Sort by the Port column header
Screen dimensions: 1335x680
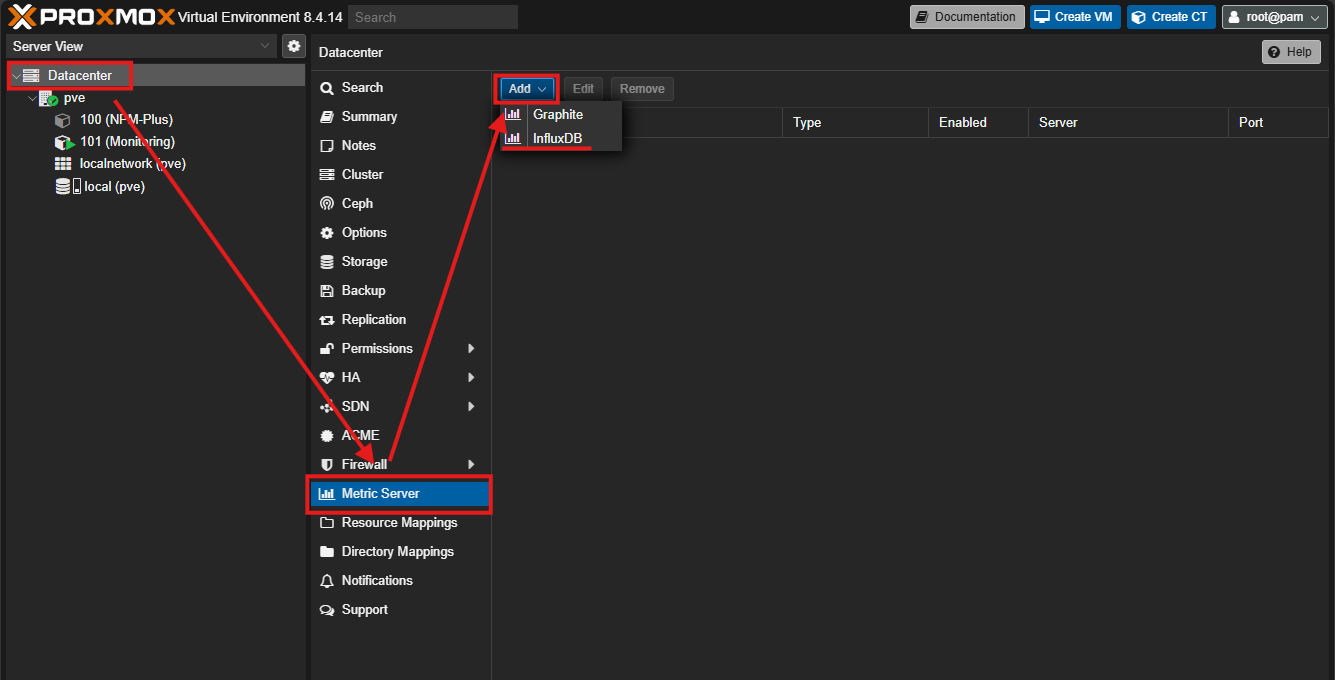pos(1278,123)
